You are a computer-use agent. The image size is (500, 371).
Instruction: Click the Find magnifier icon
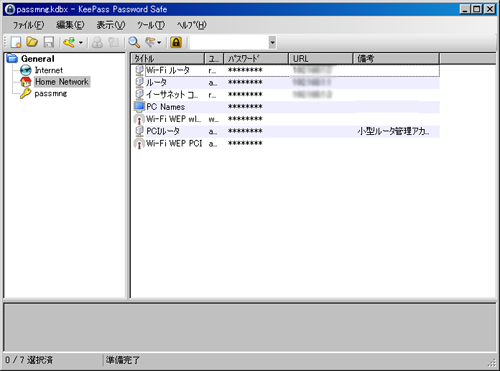pos(134,42)
